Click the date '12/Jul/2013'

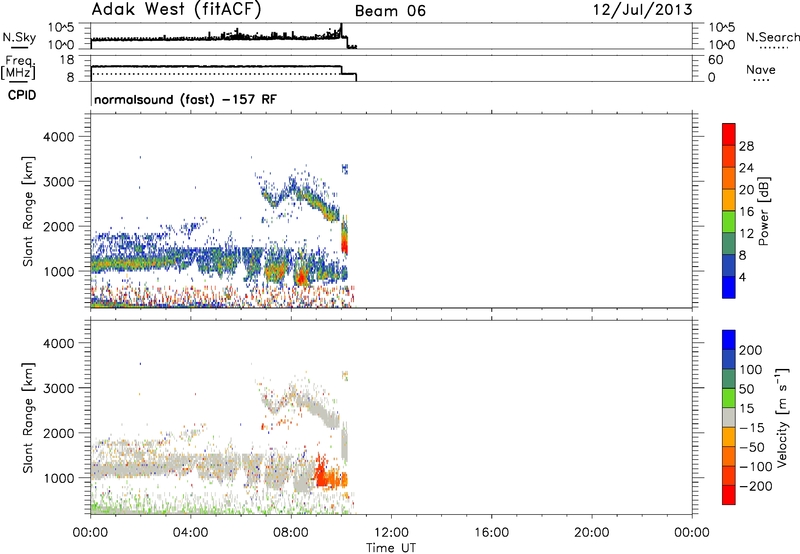pyautogui.click(x=642, y=10)
